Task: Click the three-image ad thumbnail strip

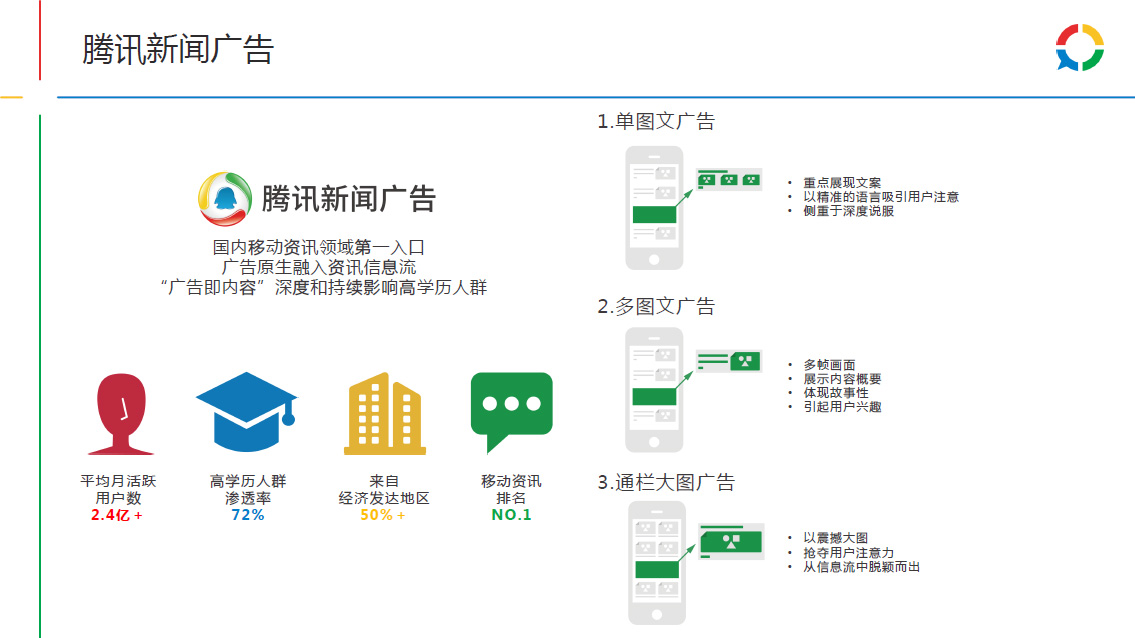Action: [x=729, y=180]
